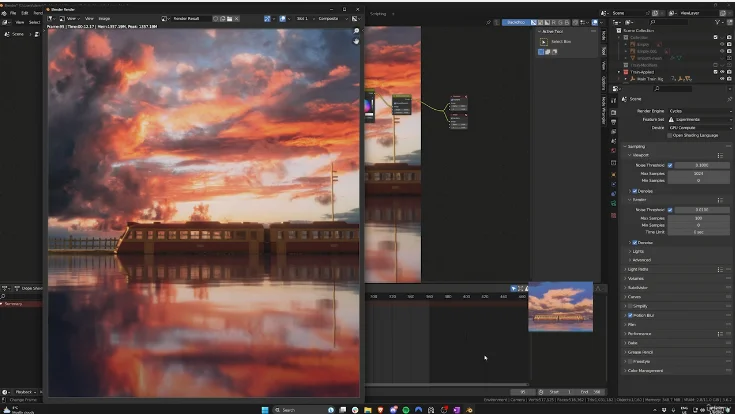Expand the Lights subpanel

(638, 251)
